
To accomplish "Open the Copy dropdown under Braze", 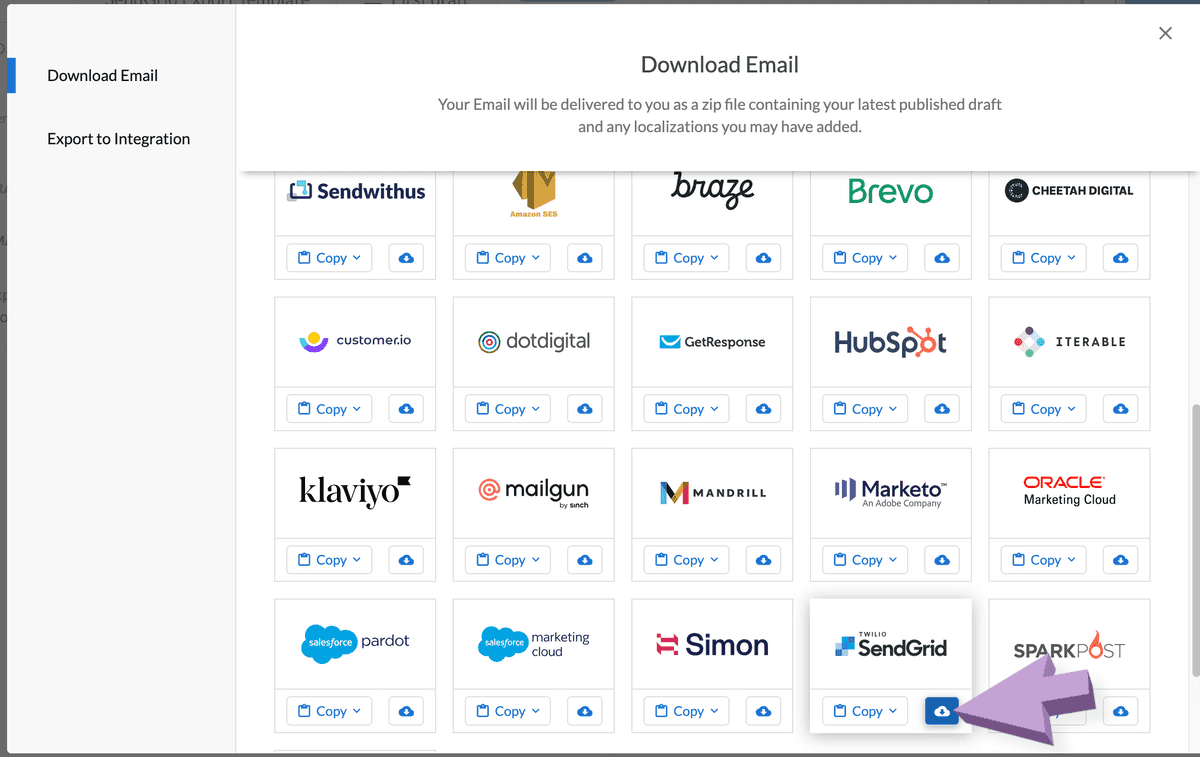I will (x=686, y=258).
